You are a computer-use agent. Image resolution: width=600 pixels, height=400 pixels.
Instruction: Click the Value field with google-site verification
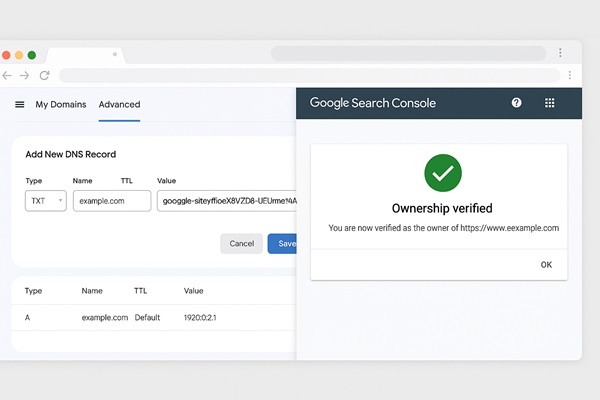(228, 201)
